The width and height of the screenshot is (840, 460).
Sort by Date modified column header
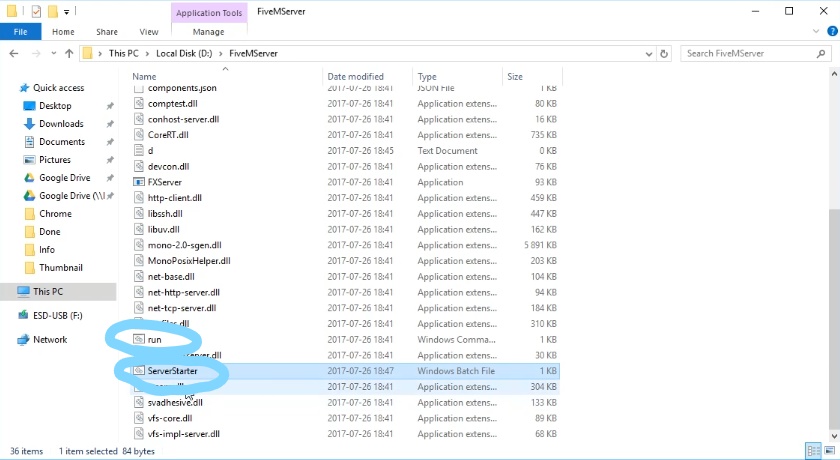pos(355,77)
